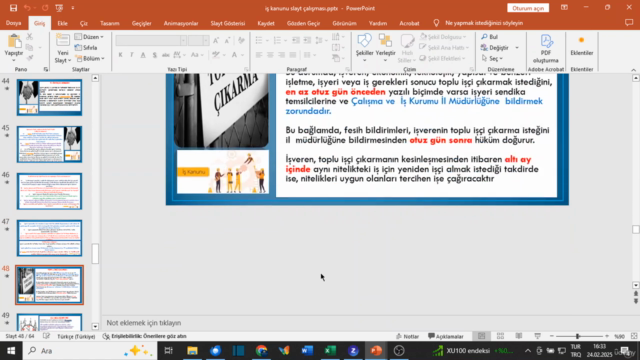Switch to Reading view icon
Screen dimensions: 640x360
coord(519,336)
